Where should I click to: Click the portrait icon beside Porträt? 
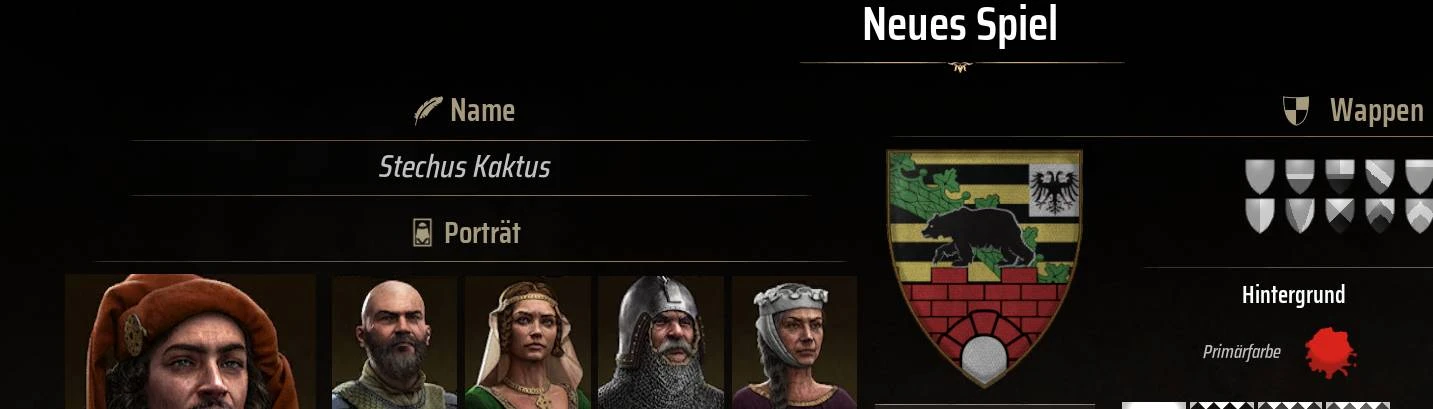coord(422,233)
